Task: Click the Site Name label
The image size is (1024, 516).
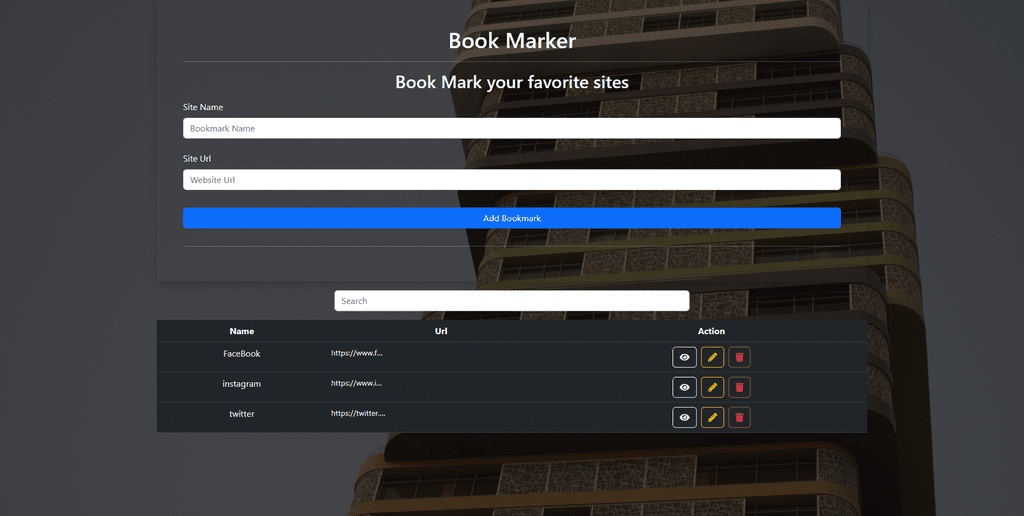Action: point(202,107)
